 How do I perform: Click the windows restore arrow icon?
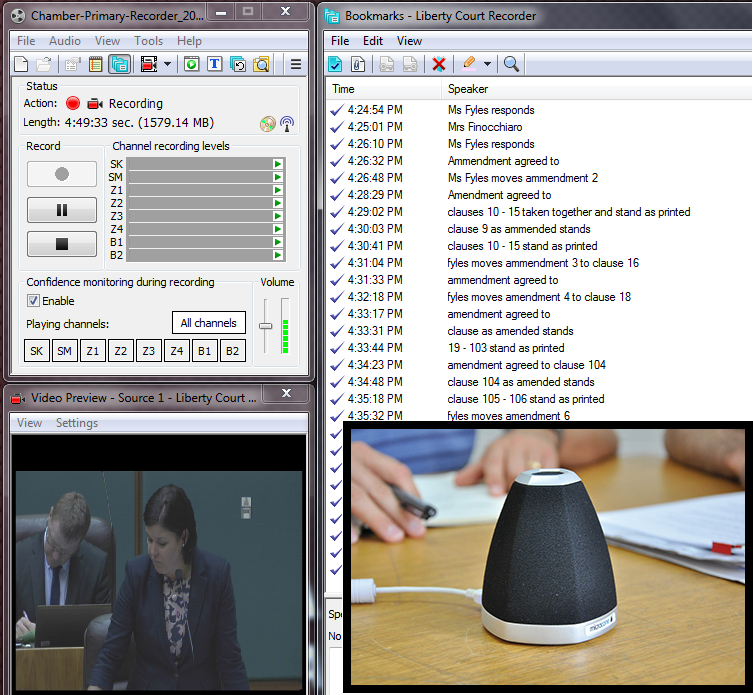tap(238, 64)
